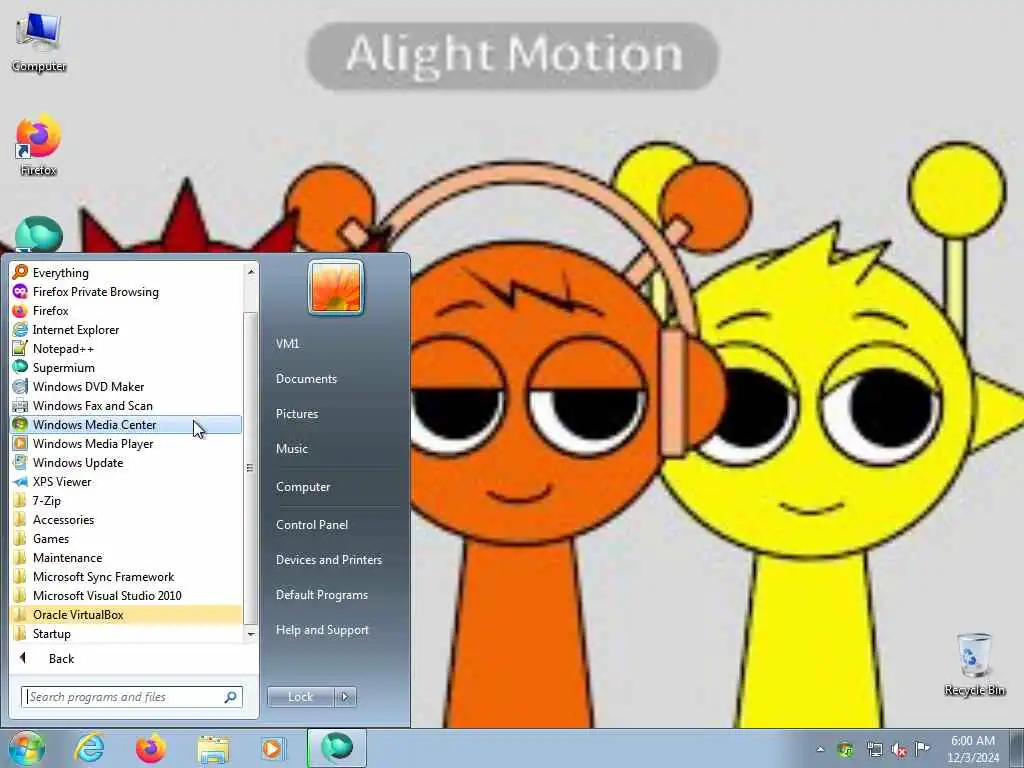The image size is (1024, 768).
Task: Open Internet Explorer from the taskbar
Action: pos(89,748)
